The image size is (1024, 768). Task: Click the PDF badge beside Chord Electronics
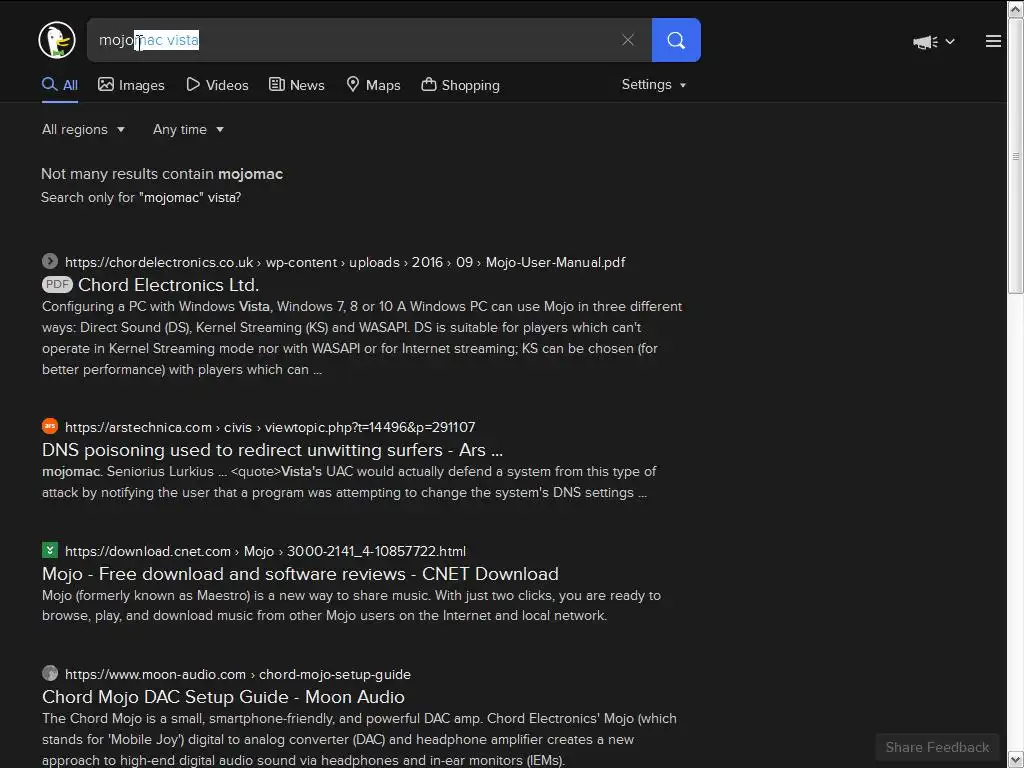click(57, 285)
